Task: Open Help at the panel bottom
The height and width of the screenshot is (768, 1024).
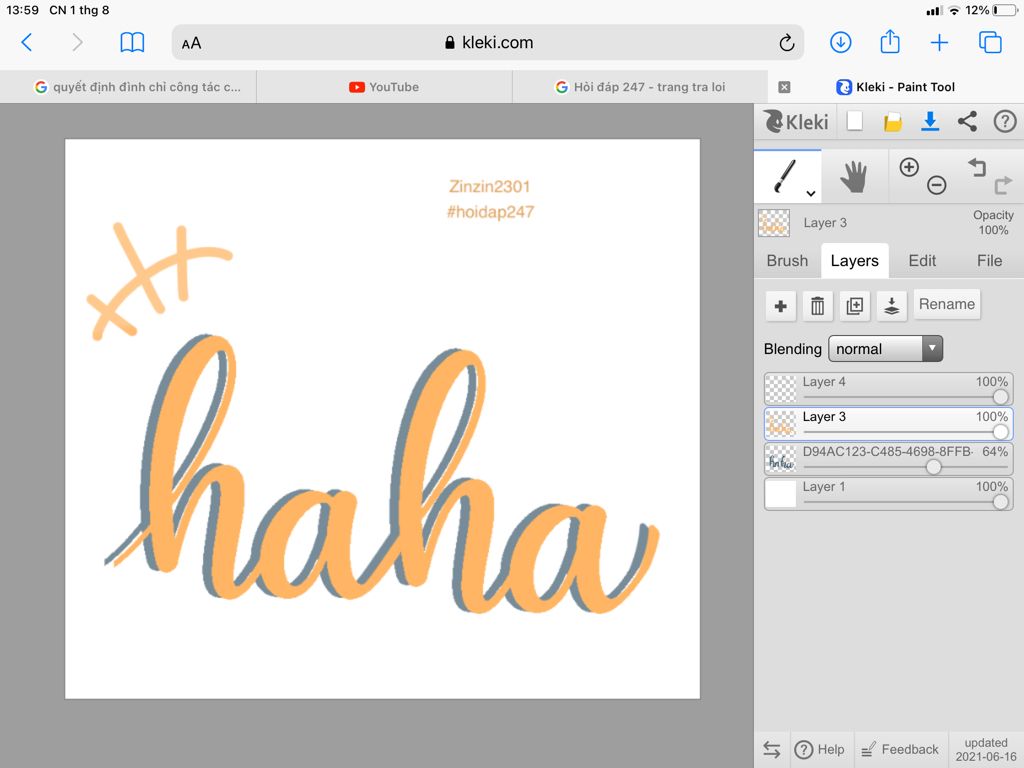Action: tap(819, 750)
